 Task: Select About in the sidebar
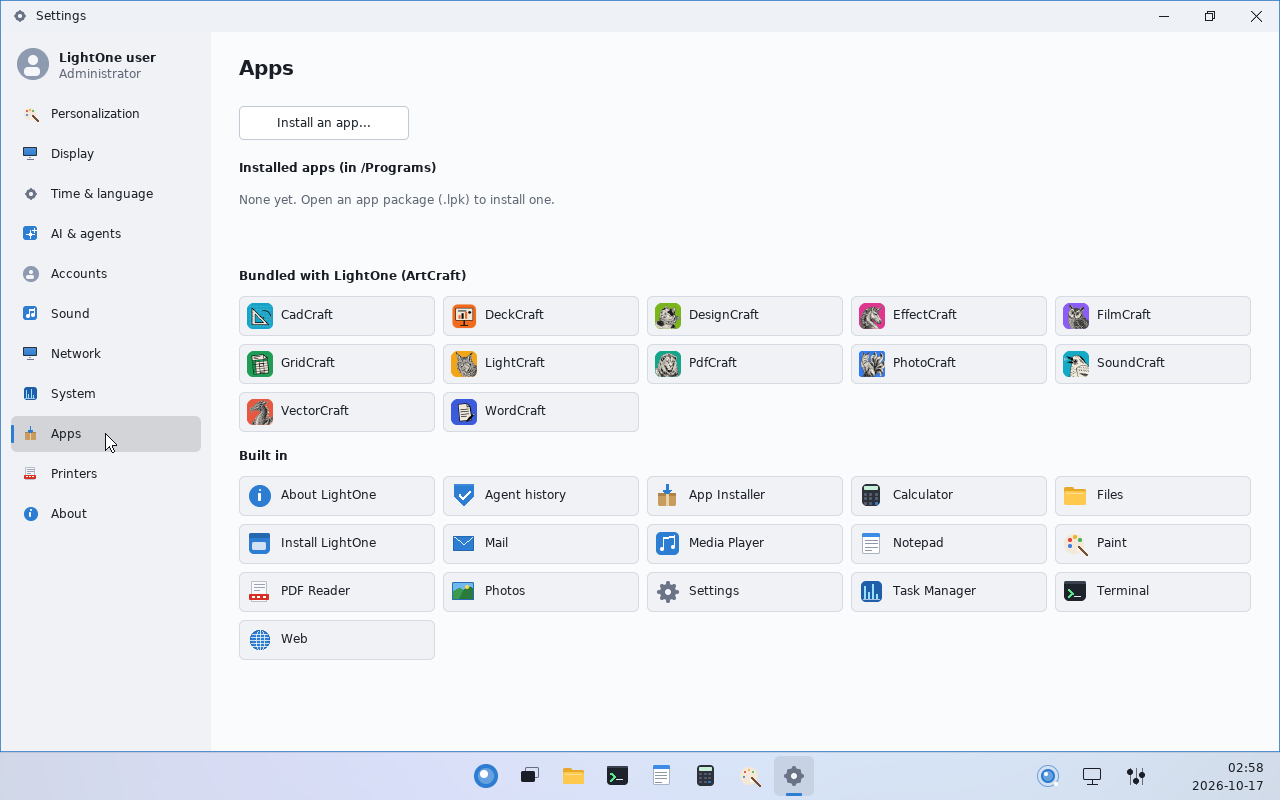(106, 514)
